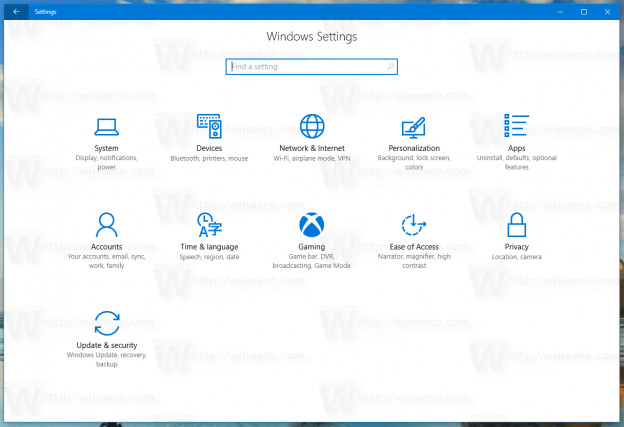Image resolution: width=624 pixels, height=427 pixels.
Task: Click the Accounts label
Action: point(106,247)
